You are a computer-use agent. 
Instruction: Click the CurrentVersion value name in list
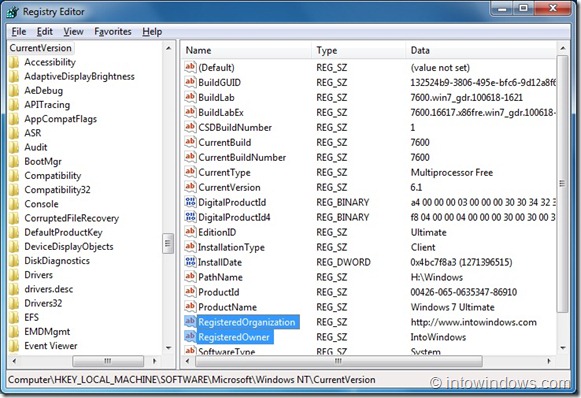(229, 188)
